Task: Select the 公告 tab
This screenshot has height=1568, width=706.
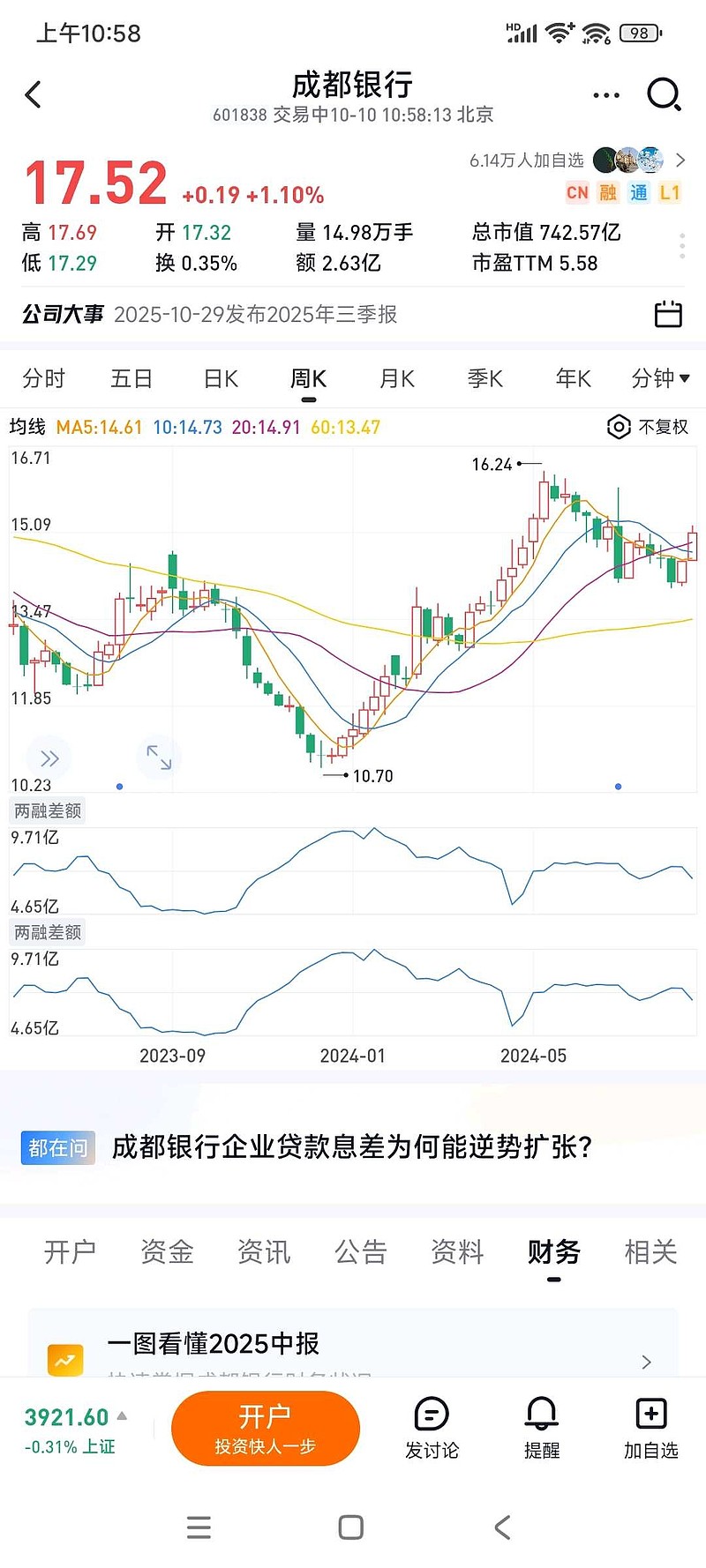Action: tap(360, 1251)
